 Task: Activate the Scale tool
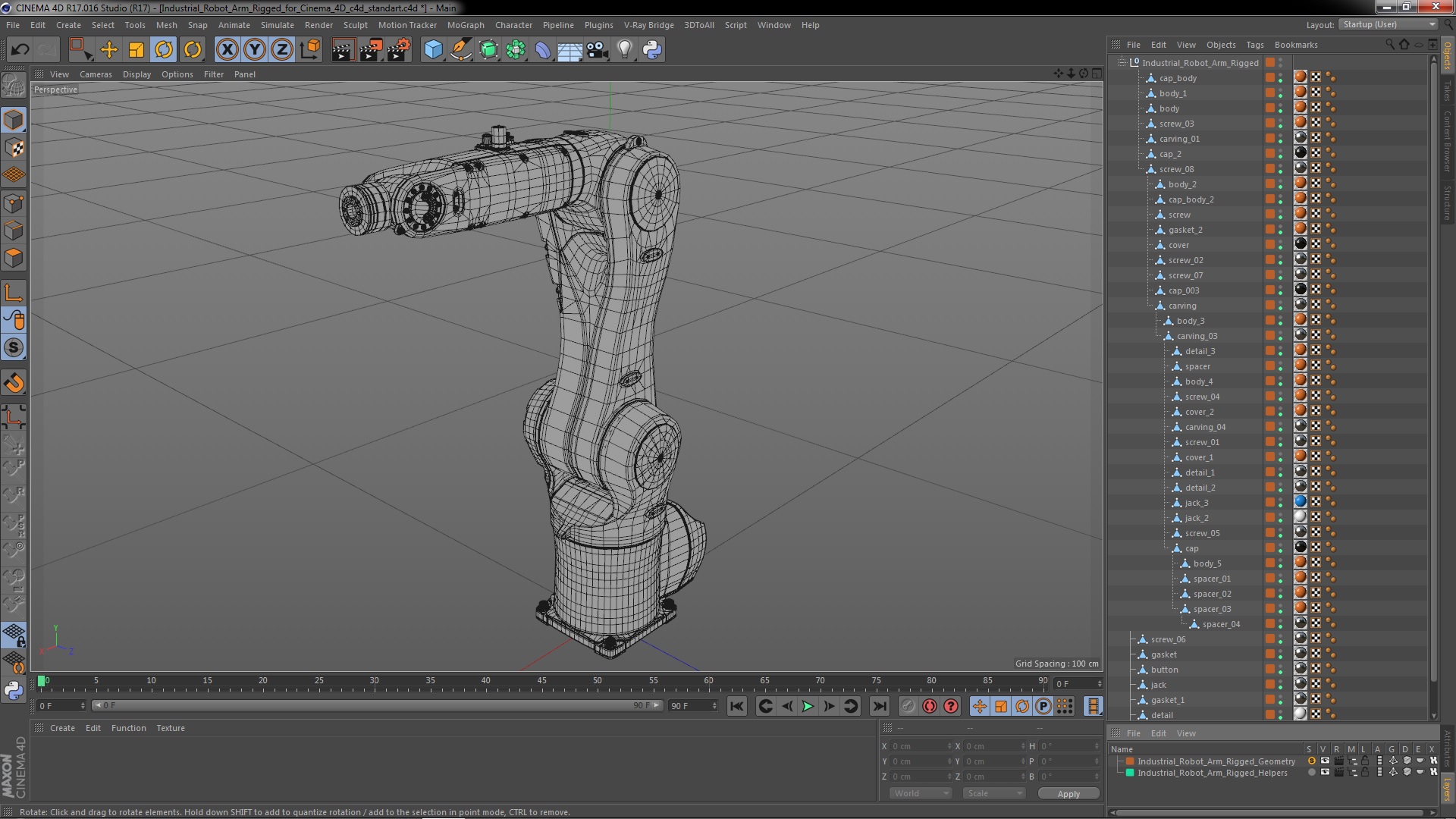(x=136, y=50)
